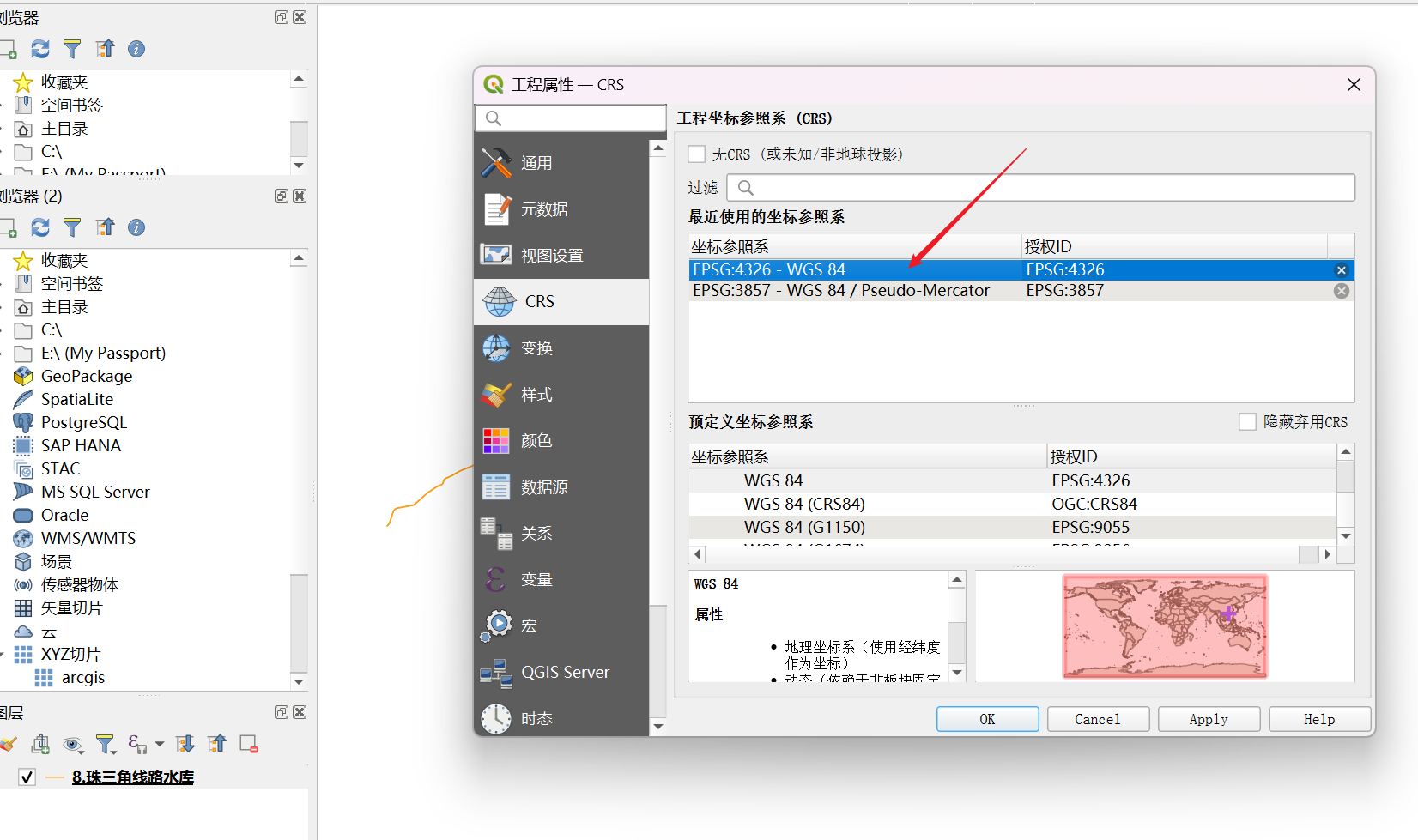The height and width of the screenshot is (840, 1418).
Task: Click the world map CRS extent preview
Action: pos(1165,626)
